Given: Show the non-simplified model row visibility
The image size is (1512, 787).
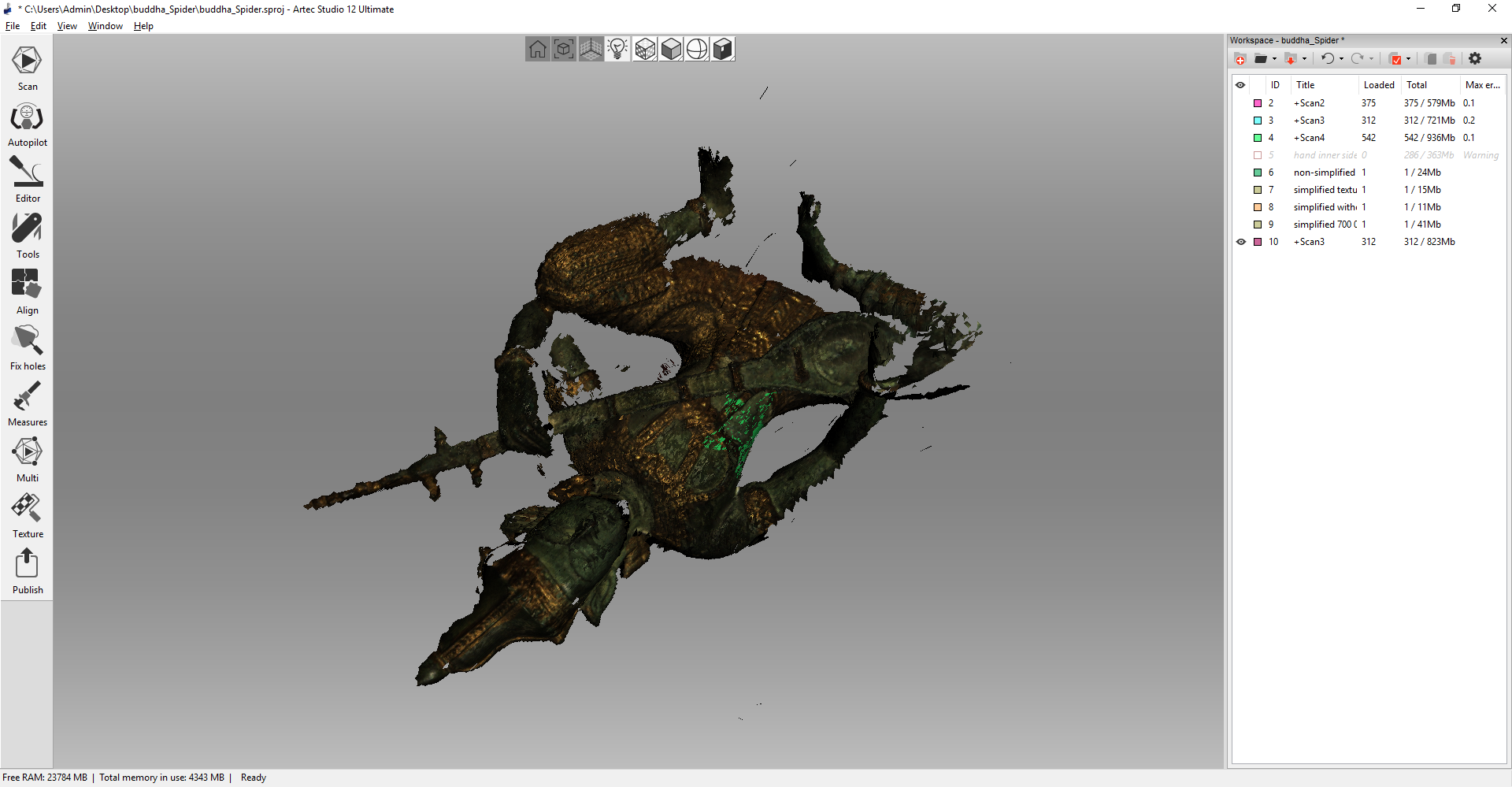Looking at the screenshot, I should (x=1241, y=173).
